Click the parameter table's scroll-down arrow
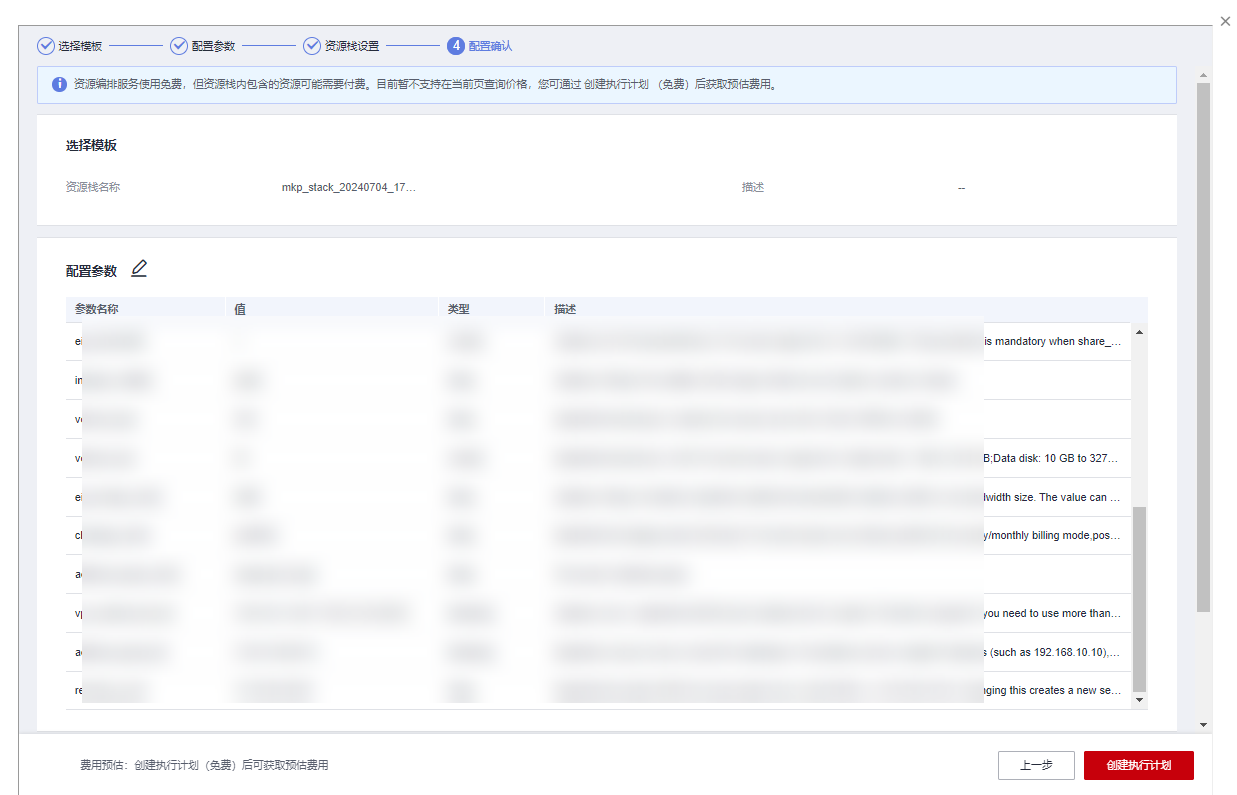The width and height of the screenshot is (1237, 795). pyautogui.click(x=1139, y=700)
